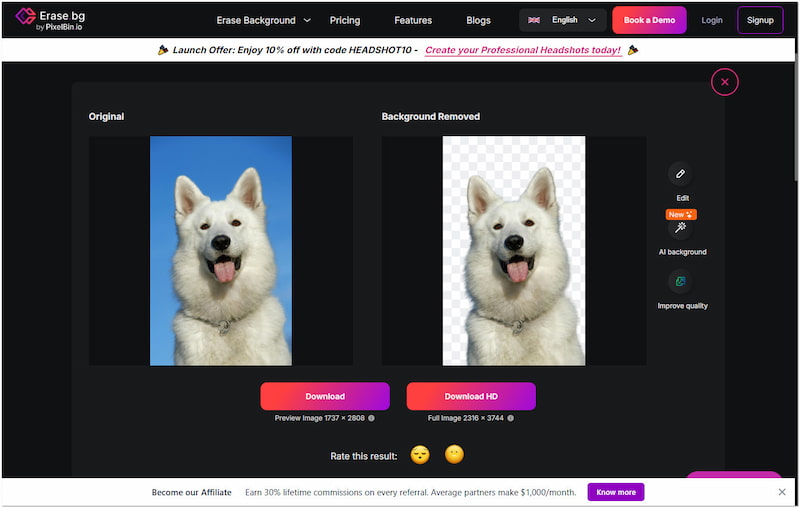The height and width of the screenshot is (508, 800).
Task: Open the Edit pencil tool
Action: point(680,174)
